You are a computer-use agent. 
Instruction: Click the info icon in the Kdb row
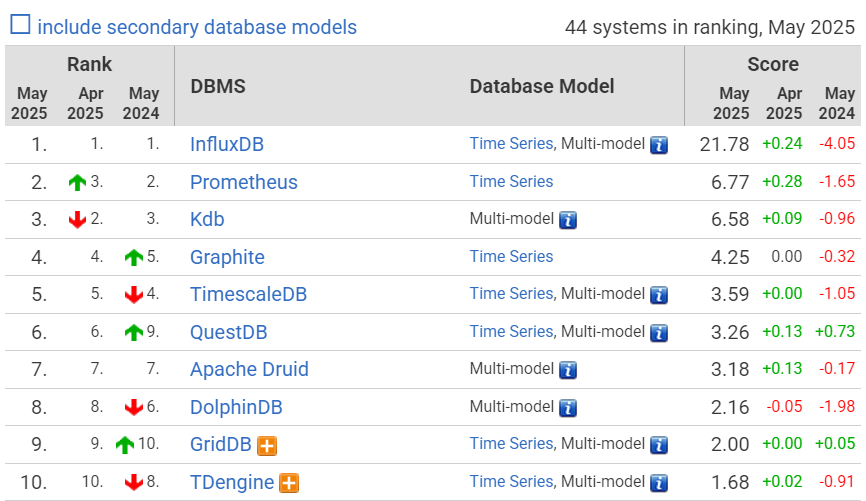click(x=568, y=220)
